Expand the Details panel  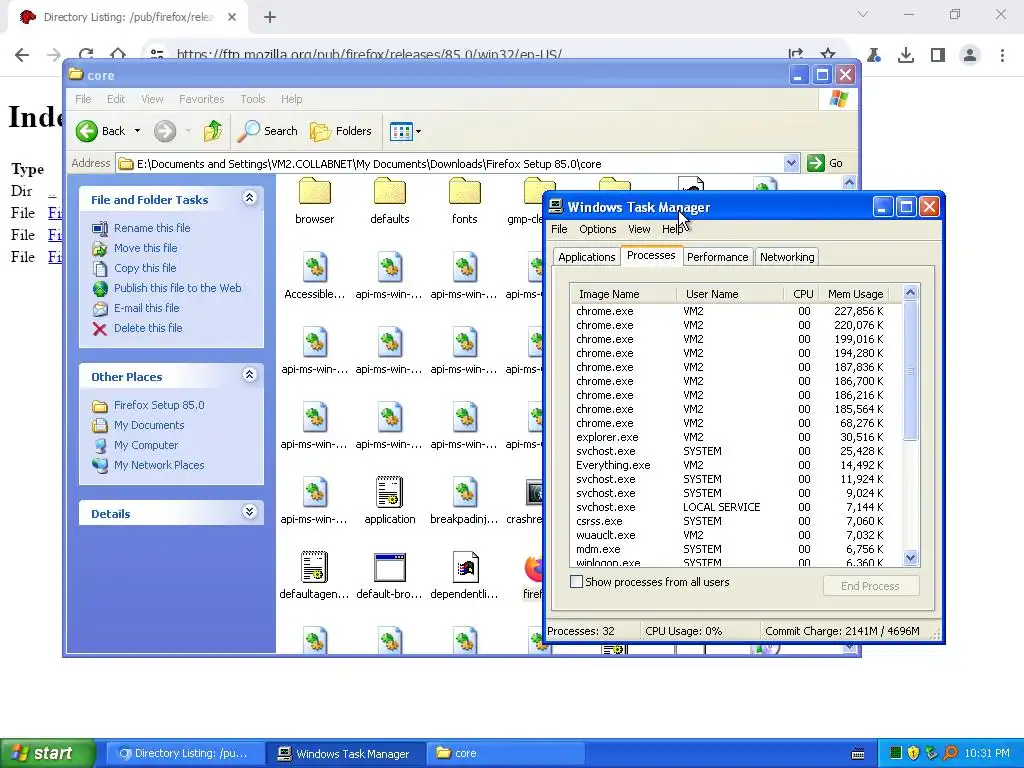tap(249, 511)
